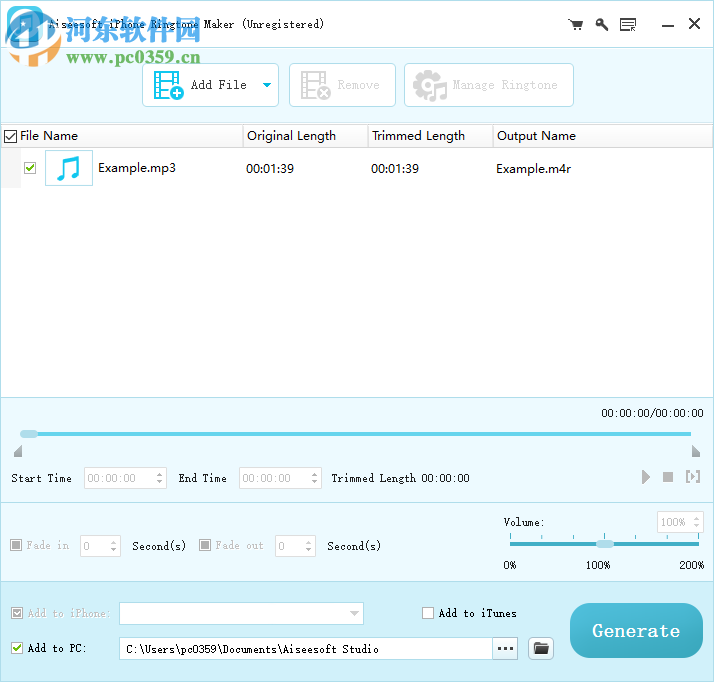The image size is (714, 682).
Task: Select the Example.mp3 file name
Action: (137, 168)
